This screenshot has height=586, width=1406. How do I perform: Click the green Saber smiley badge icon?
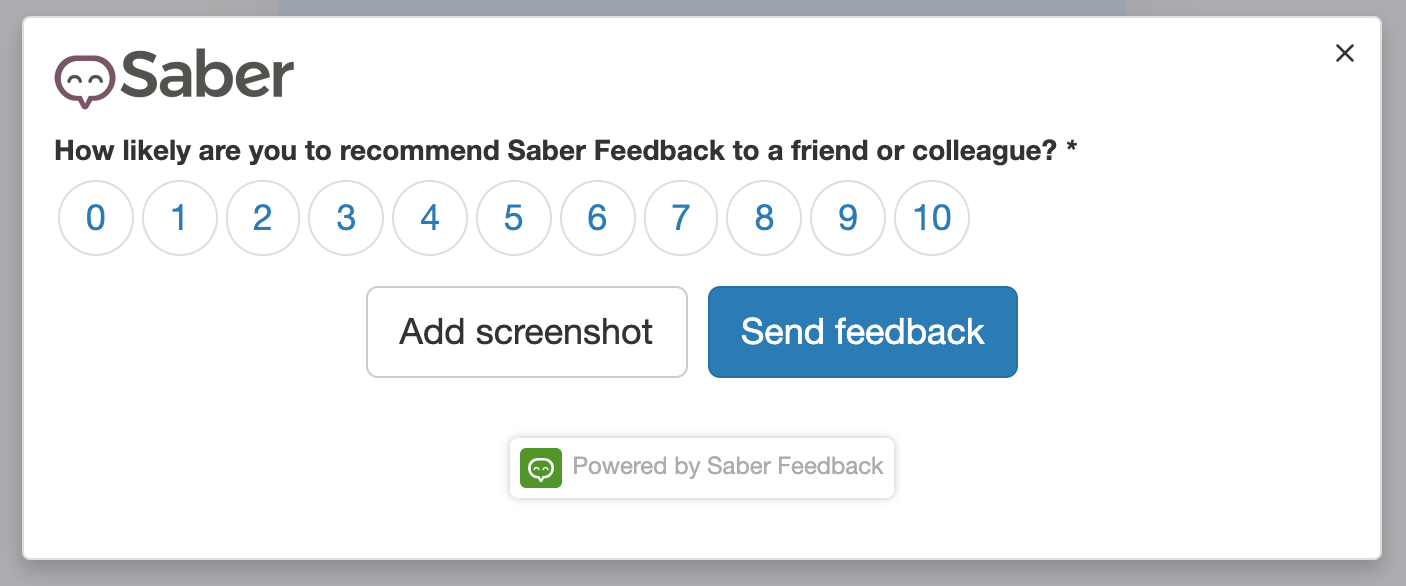point(541,467)
